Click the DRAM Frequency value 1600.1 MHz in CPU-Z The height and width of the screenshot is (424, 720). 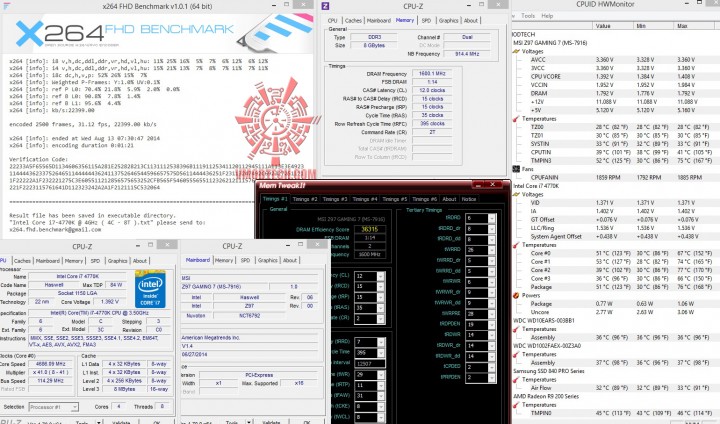(432, 73)
